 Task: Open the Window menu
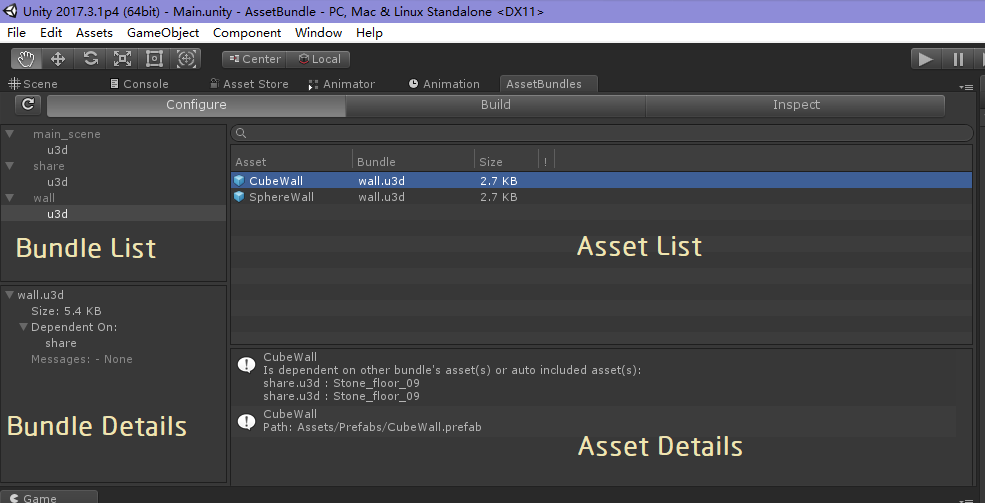(318, 33)
